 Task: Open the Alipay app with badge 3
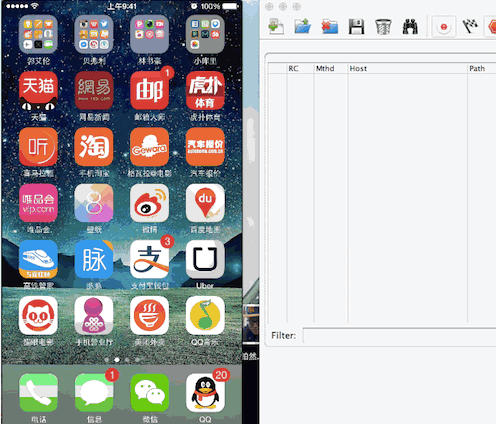pos(149,259)
